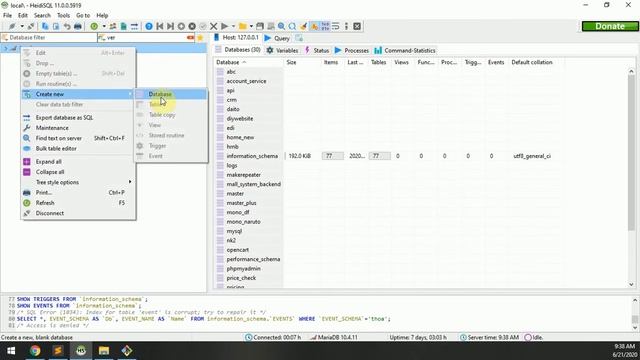This screenshot has width=640, height=360.
Task: Select Disconnect from context menu
Action: pos(78,213)
